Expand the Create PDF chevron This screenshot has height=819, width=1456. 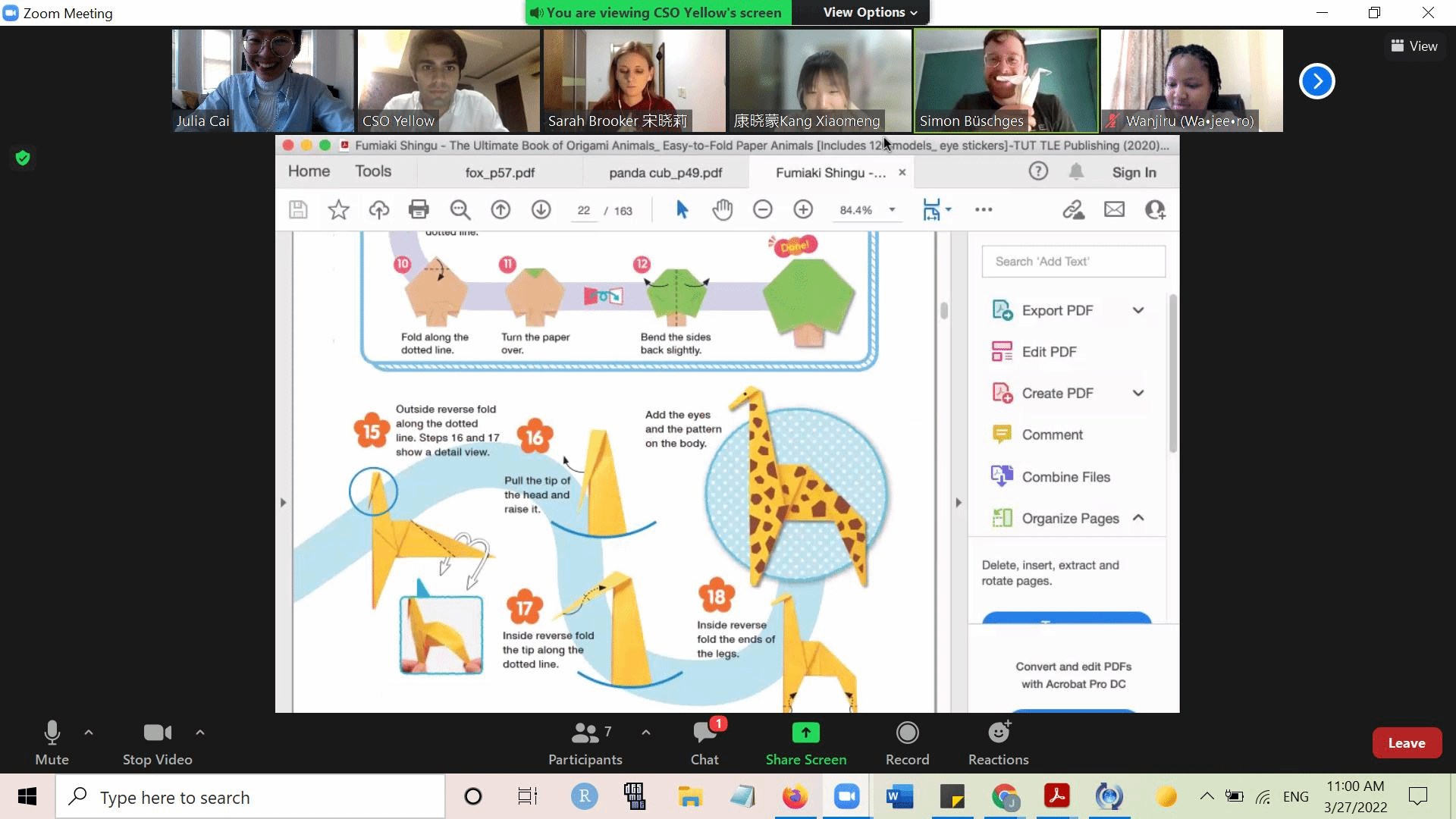click(1138, 393)
